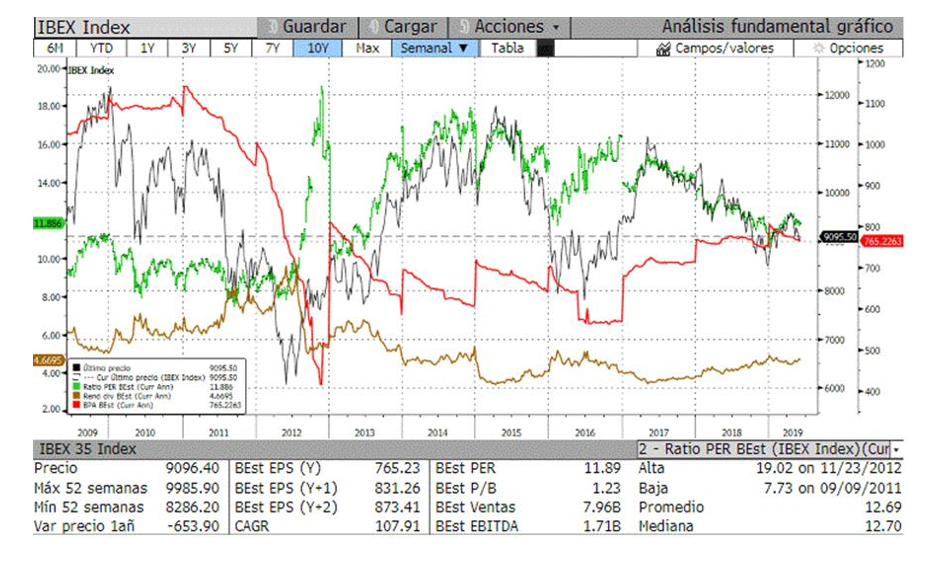Click the Análisis fundamental gráfico title

tap(777, 27)
